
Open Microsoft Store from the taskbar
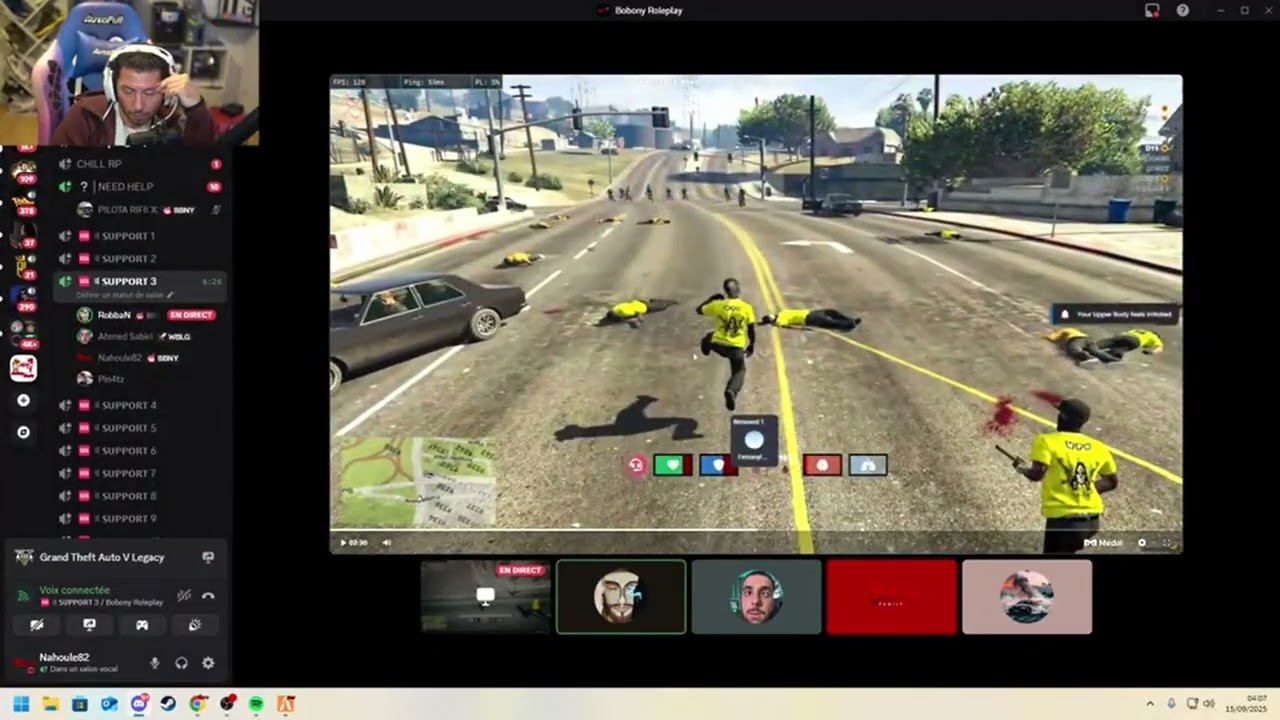click(x=80, y=704)
